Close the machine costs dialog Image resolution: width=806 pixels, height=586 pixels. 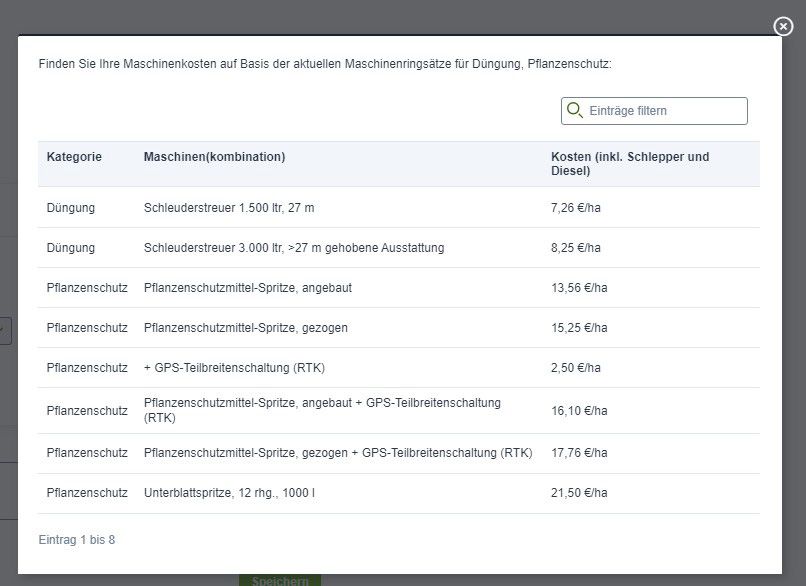coord(783,26)
